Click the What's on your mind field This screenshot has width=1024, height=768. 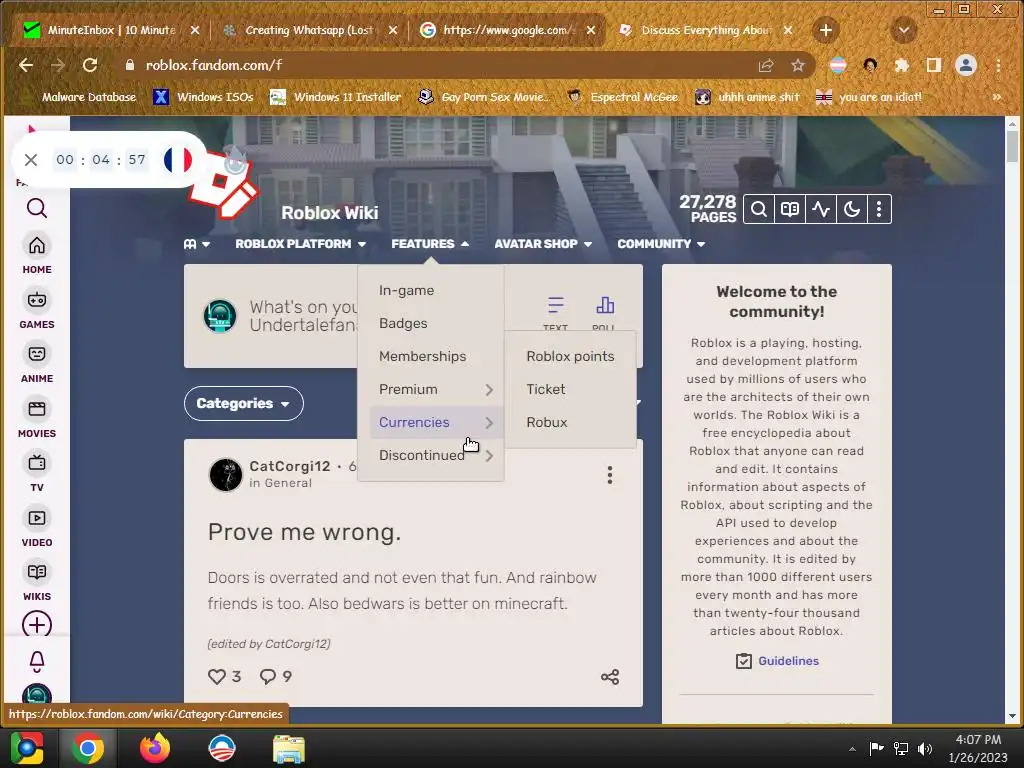click(304, 316)
